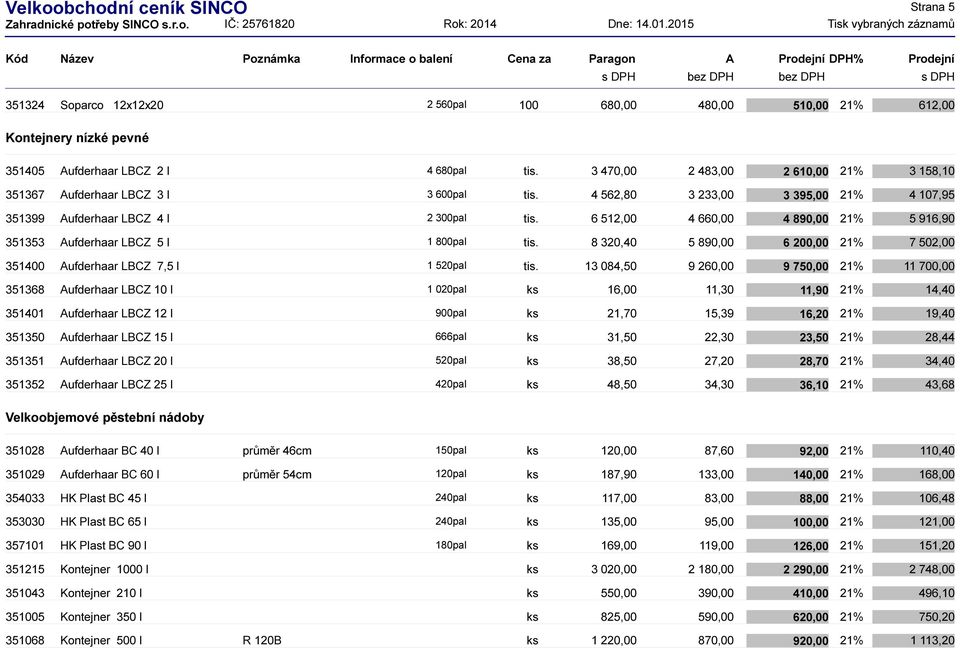The image size is (960, 648).
Task: Select code '351324' in Soparco row
Action: 25,105
